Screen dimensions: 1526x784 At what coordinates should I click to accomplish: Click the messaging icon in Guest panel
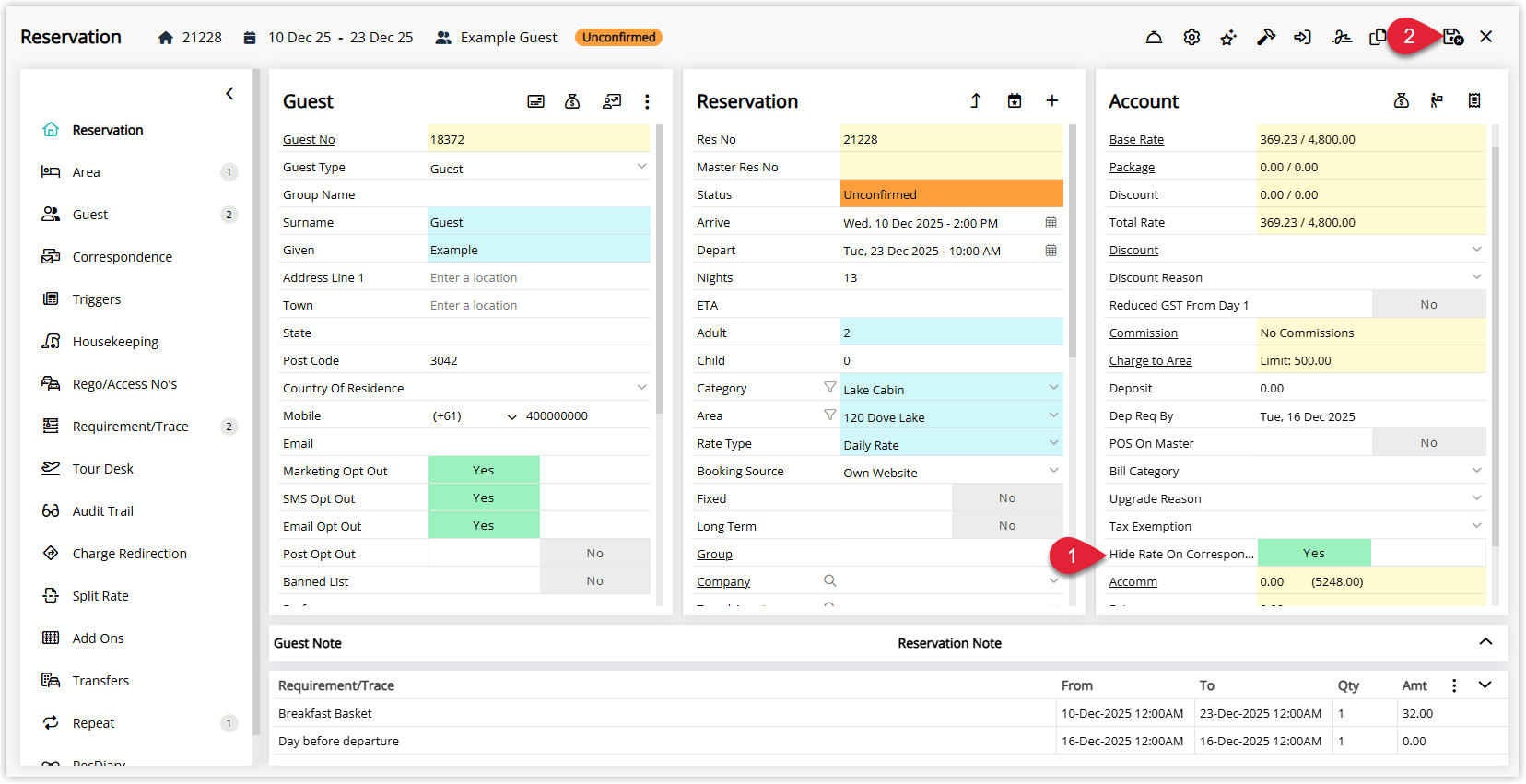(x=612, y=101)
